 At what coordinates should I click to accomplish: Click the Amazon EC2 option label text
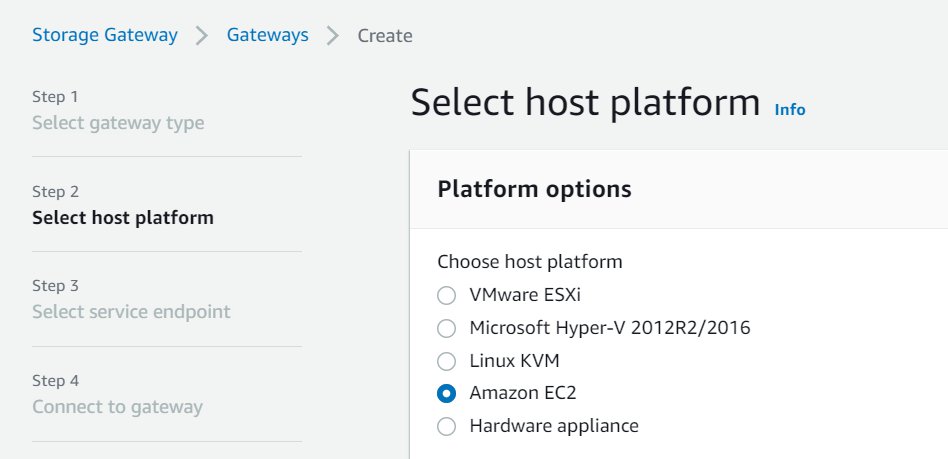coord(522,393)
